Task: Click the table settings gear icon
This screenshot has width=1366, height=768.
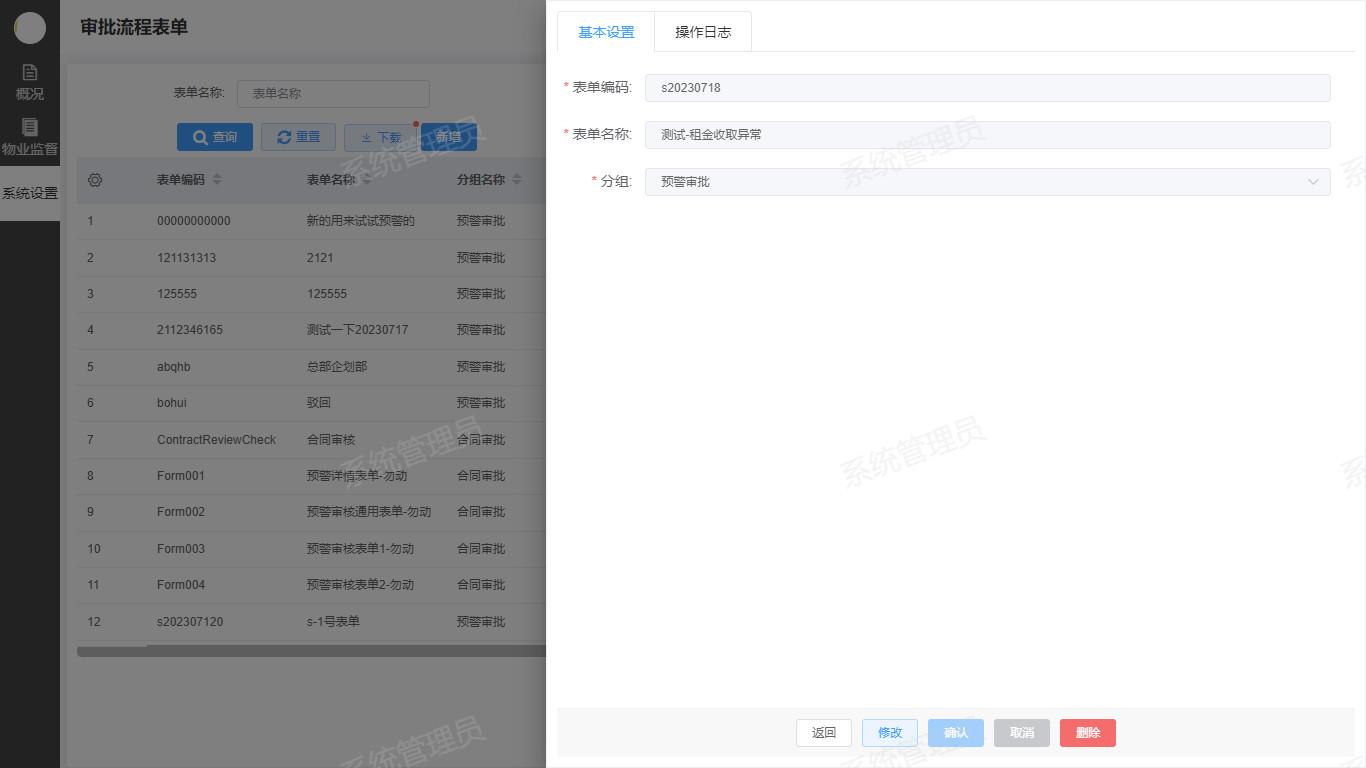Action: 95,180
